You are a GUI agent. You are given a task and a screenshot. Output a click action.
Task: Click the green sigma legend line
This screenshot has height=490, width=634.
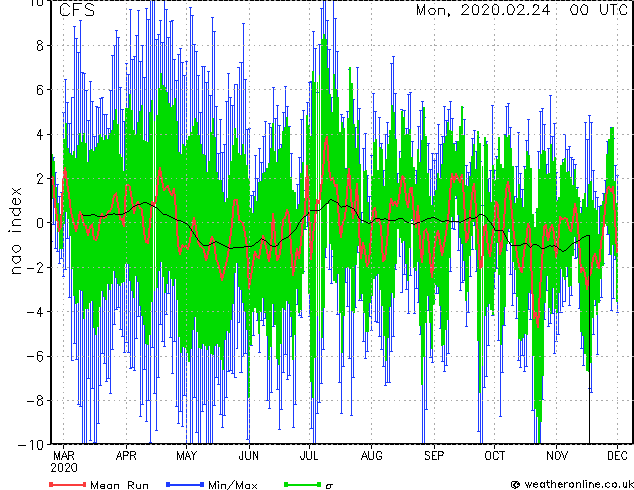[x=302, y=484]
